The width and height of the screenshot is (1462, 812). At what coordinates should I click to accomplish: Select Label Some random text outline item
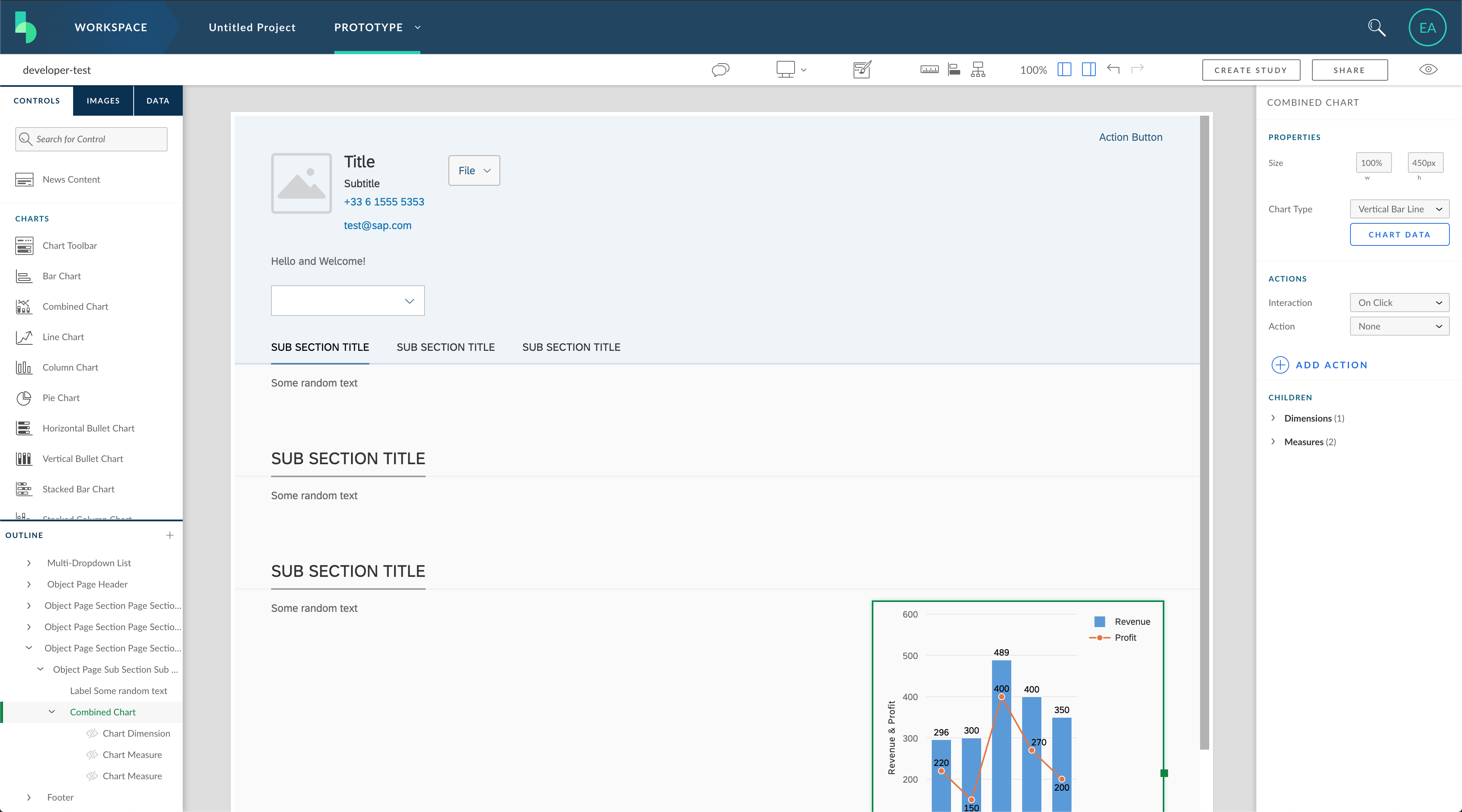click(x=119, y=691)
